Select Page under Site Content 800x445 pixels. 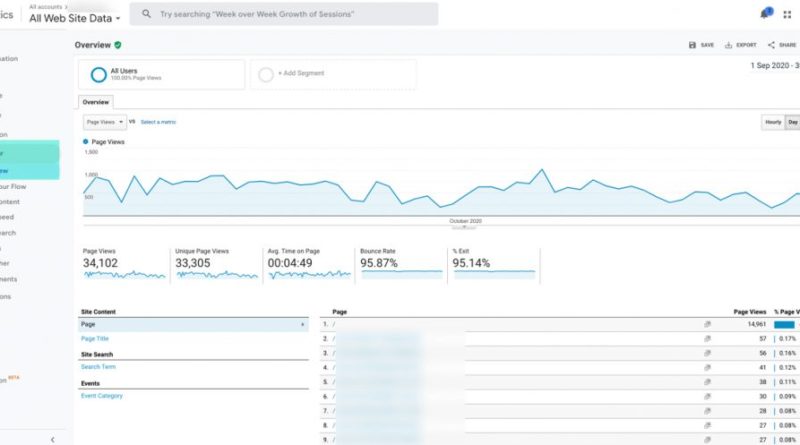tap(89, 324)
